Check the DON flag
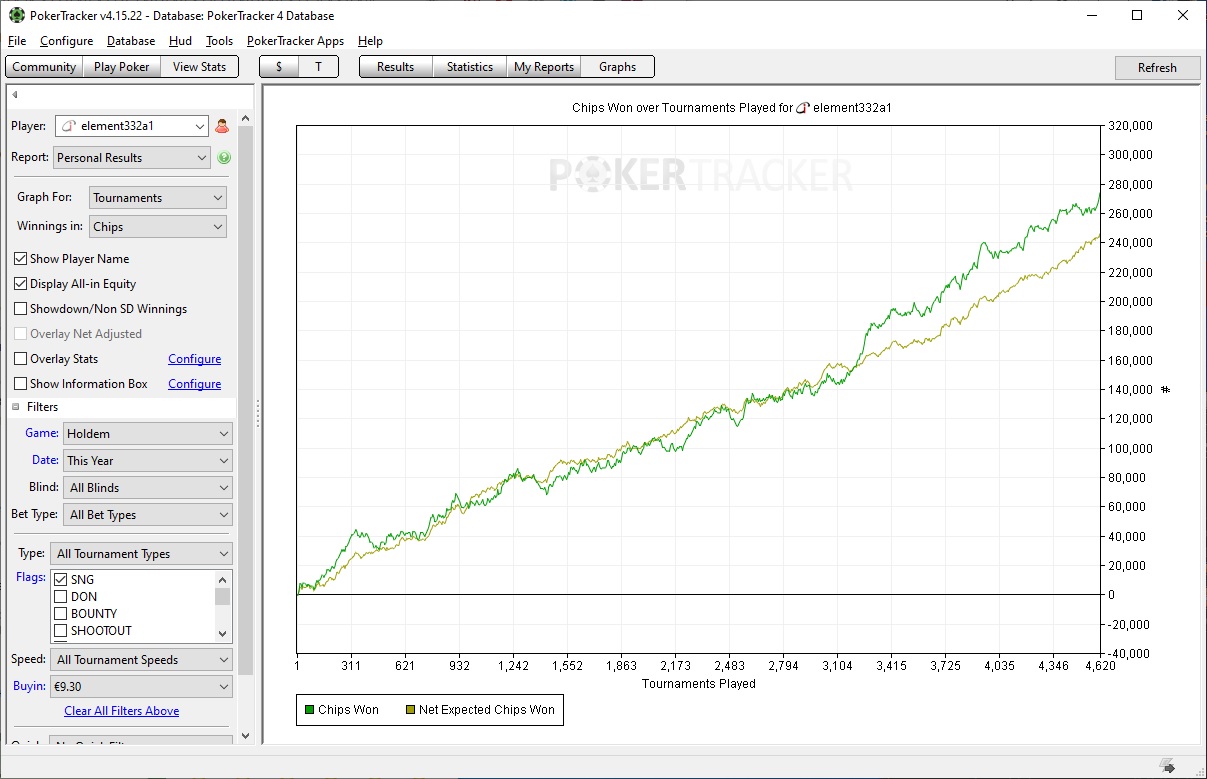Image resolution: width=1207 pixels, height=779 pixels. click(60, 597)
